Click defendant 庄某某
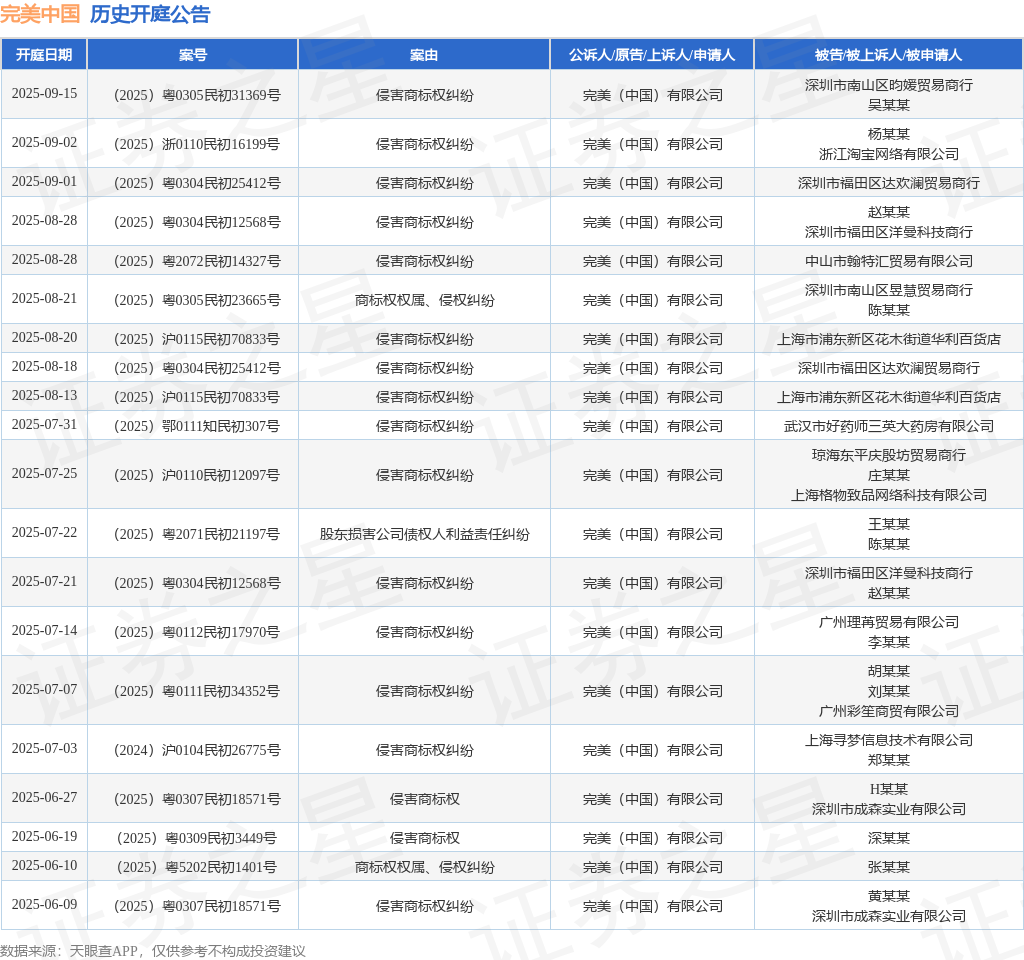Screen dimensions: 1024x960 889,475
